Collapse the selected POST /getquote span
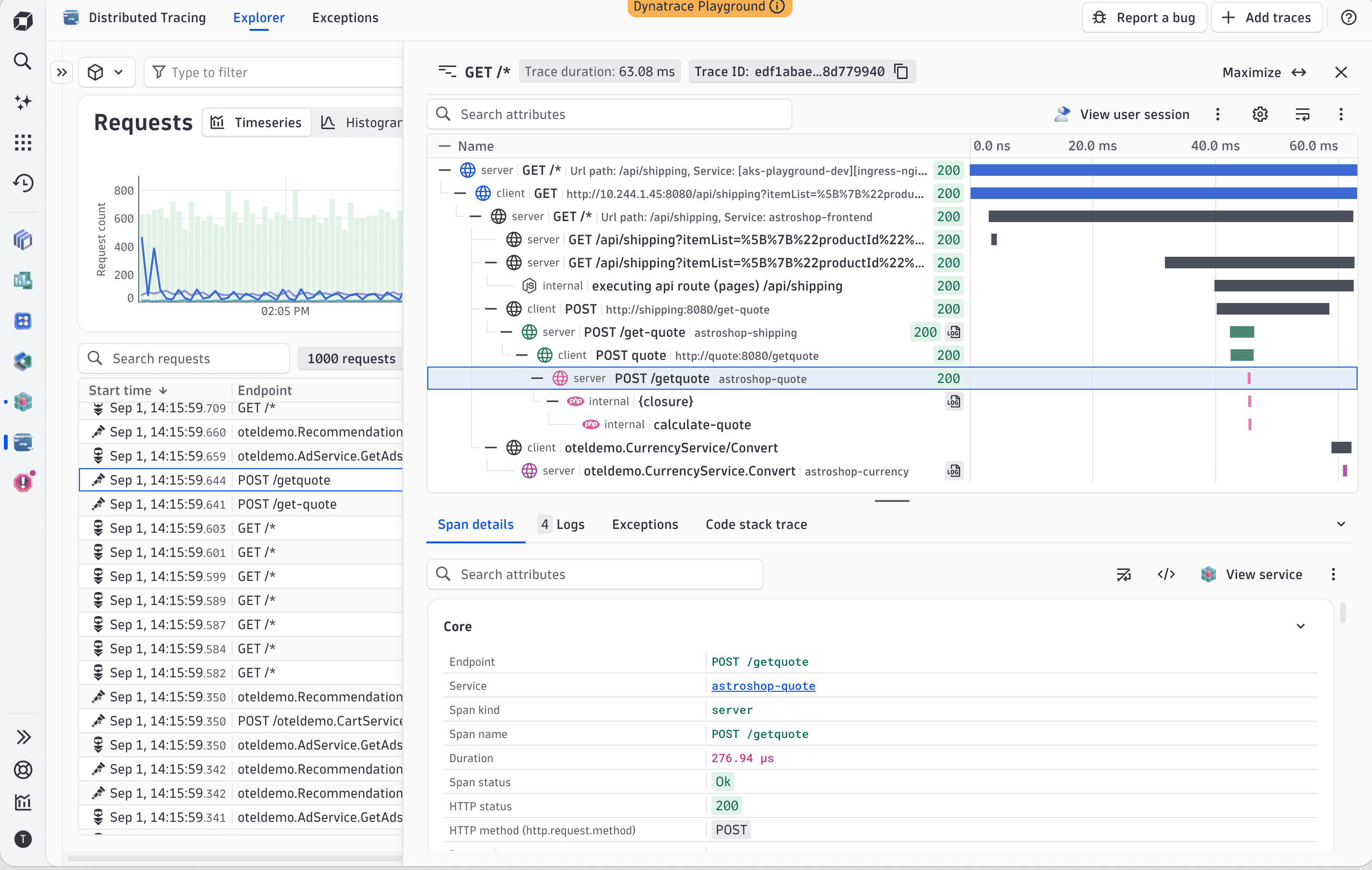This screenshot has width=1372, height=870. point(537,378)
